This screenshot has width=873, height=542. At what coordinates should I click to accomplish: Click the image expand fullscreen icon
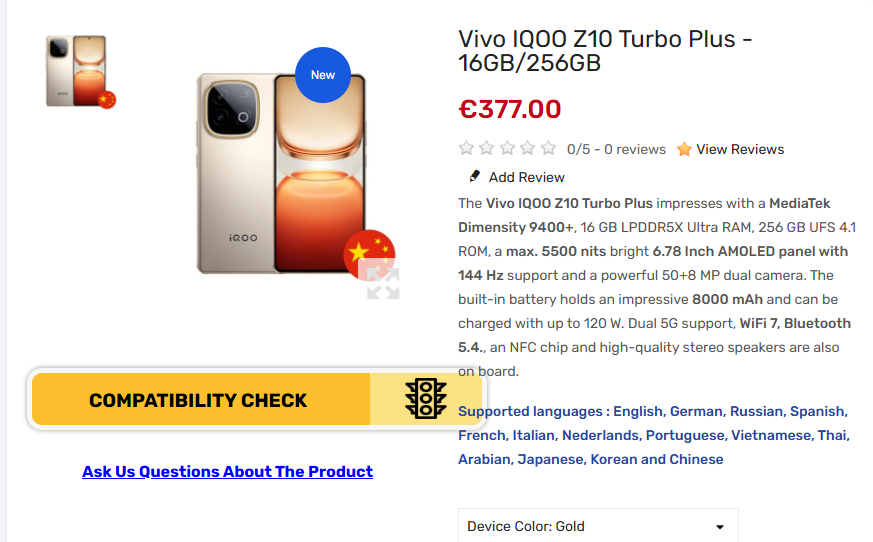[383, 283]
